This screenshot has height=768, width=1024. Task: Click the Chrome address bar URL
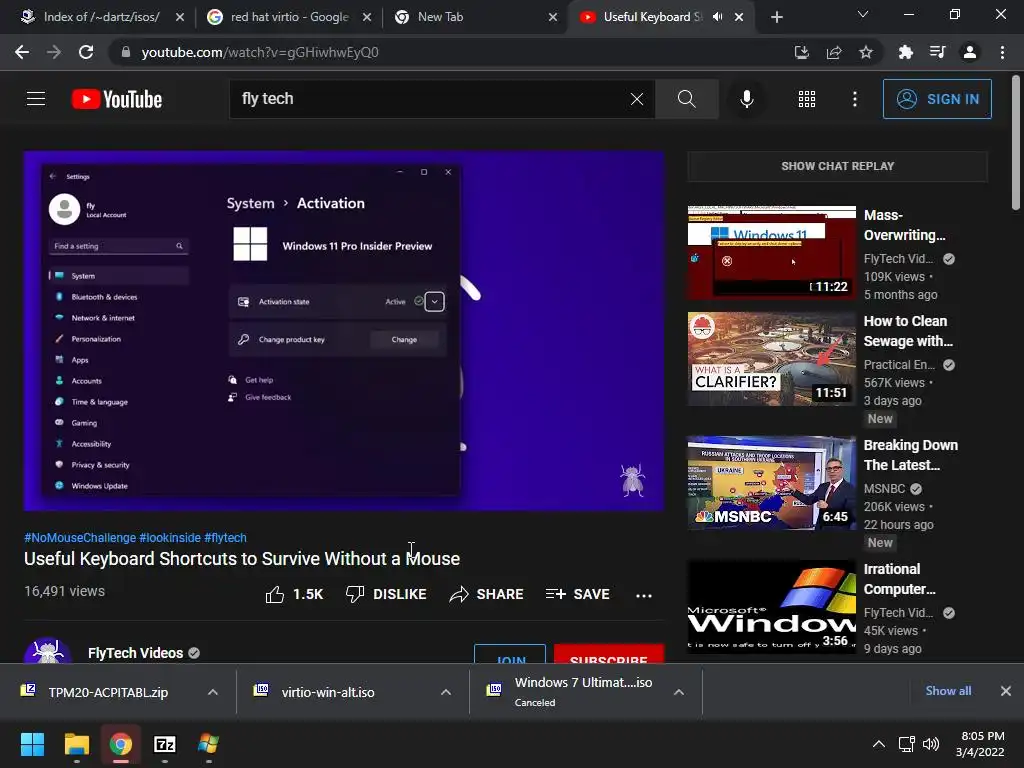pos(260,52)
